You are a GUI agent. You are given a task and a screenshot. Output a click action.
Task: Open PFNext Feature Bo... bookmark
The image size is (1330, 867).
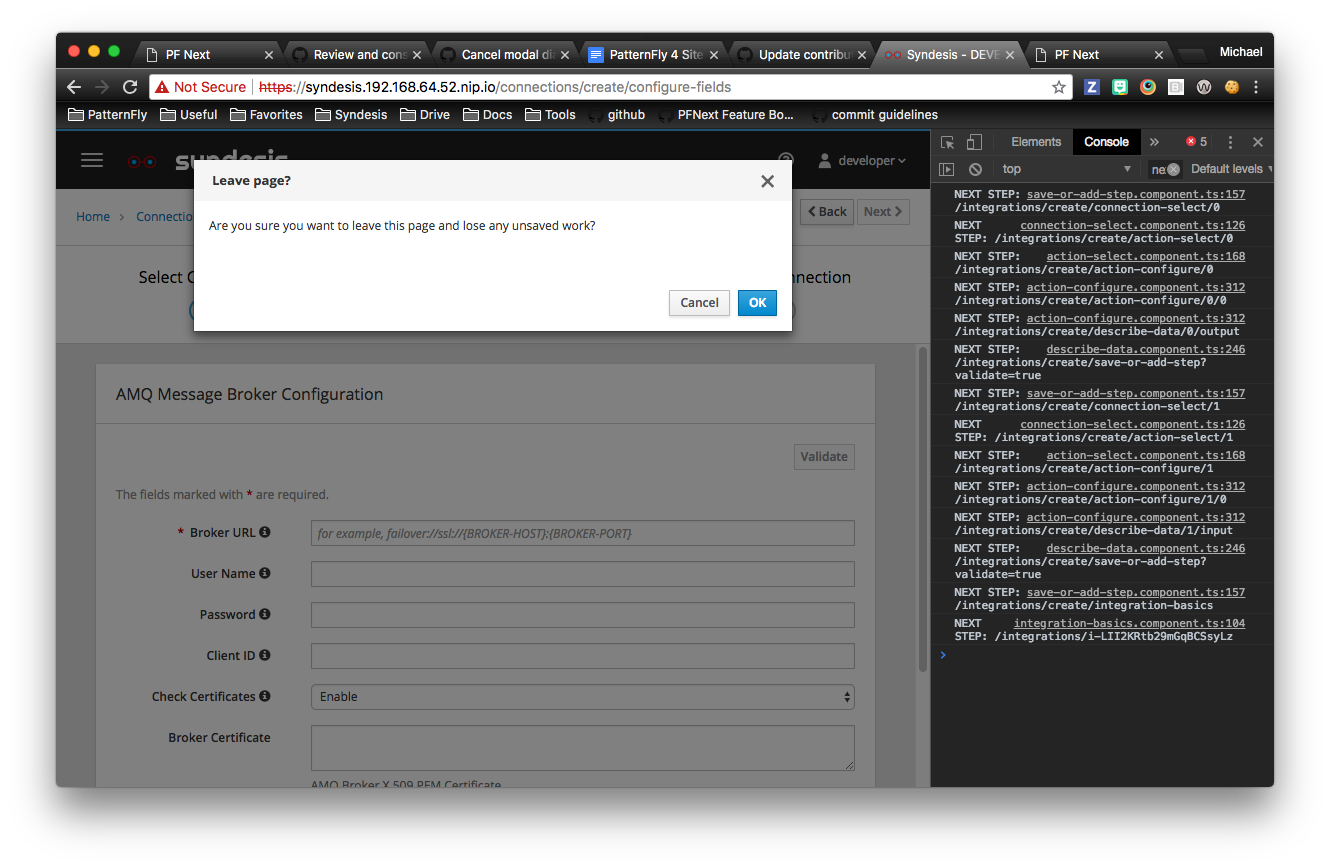tap(725, 115)
